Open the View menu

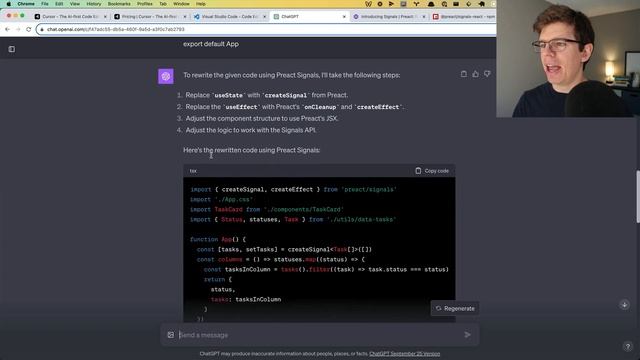(x=75, y=4)
